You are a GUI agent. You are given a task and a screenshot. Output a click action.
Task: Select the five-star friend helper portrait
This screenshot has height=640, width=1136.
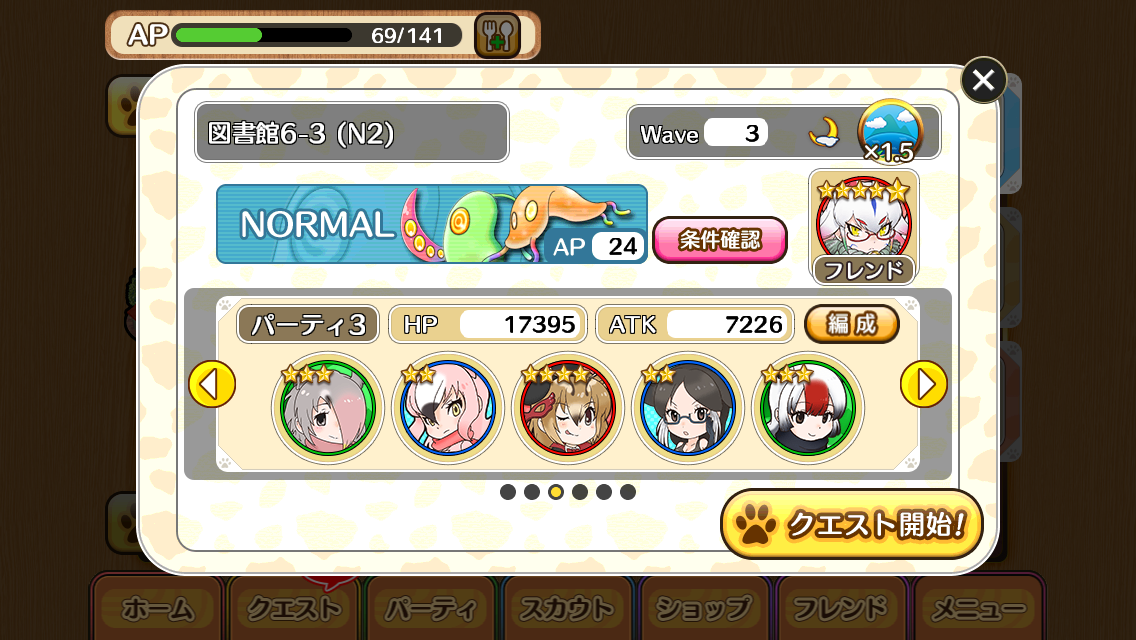[864, 228]
